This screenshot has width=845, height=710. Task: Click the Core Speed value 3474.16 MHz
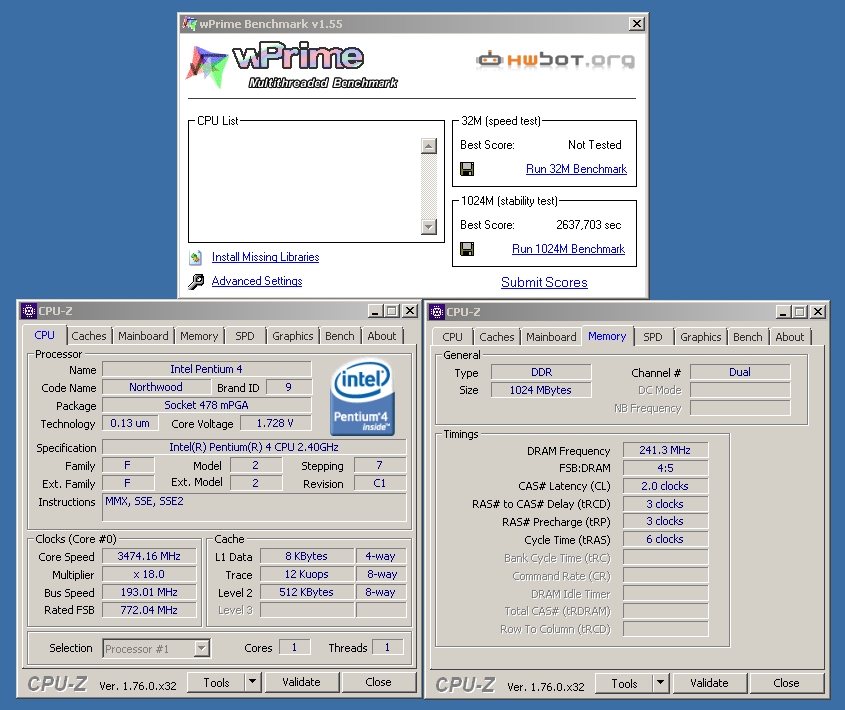pyautogui.click(x=149, y=556)
